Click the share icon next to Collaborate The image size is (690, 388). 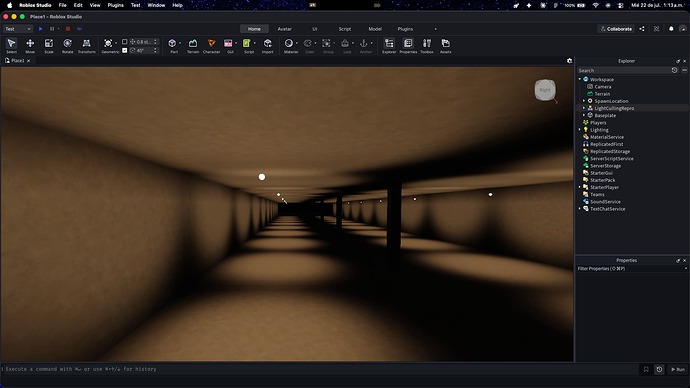642,29
